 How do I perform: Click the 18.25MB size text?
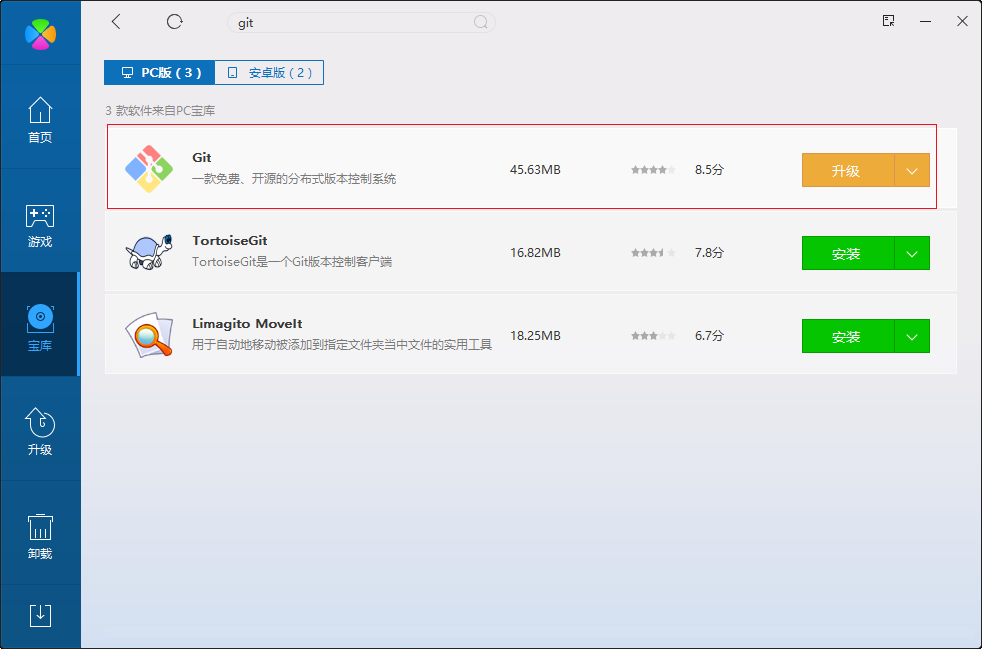pyautogui.click(x=535, y=336)
